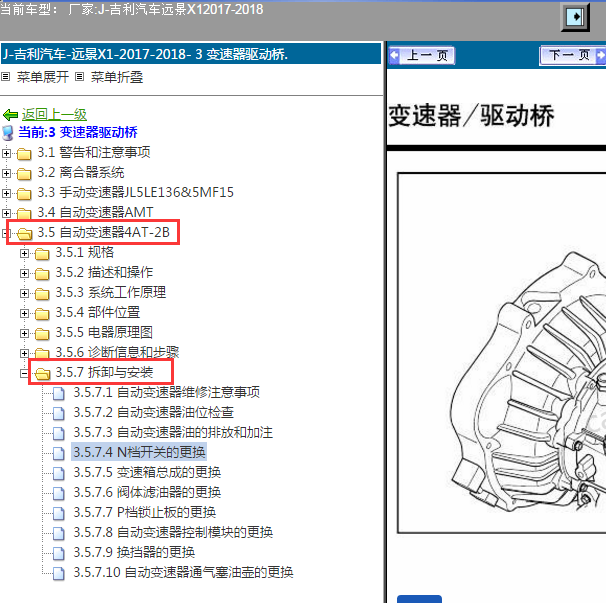Viewport: 606px width, 603px height.
Task: Click the green back arrow icon
Action: [10, 115]
